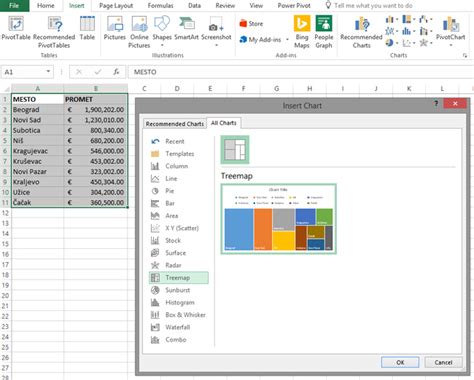Choose the Combo chart type

[179, 340]
